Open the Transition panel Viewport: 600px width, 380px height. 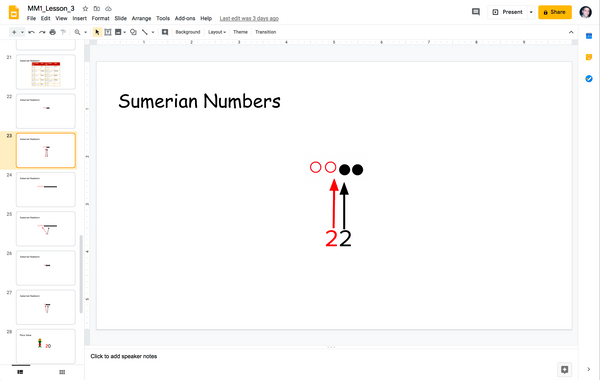(x=266, y=32)
